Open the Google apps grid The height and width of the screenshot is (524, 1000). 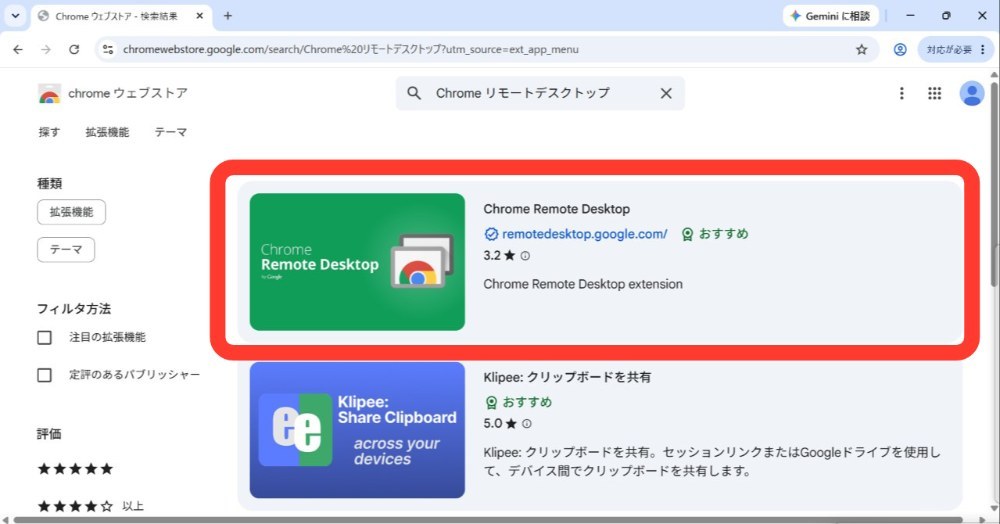(934, 94)
